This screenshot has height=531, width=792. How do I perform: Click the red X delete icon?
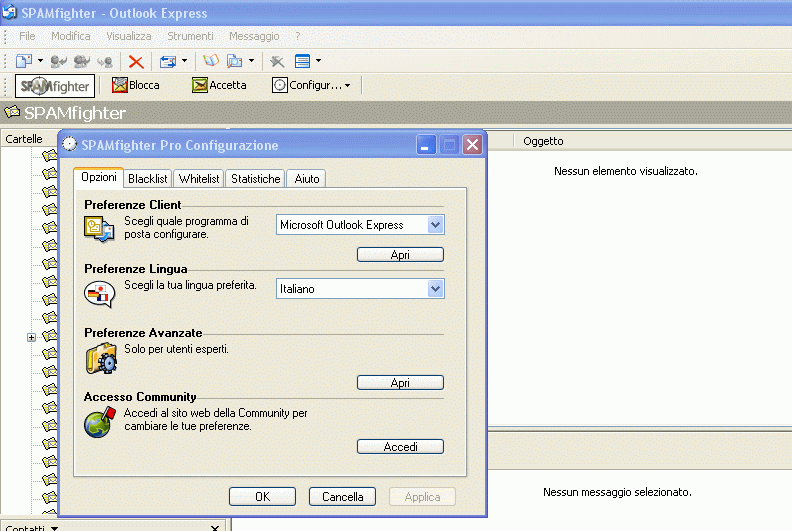[136, 62]
